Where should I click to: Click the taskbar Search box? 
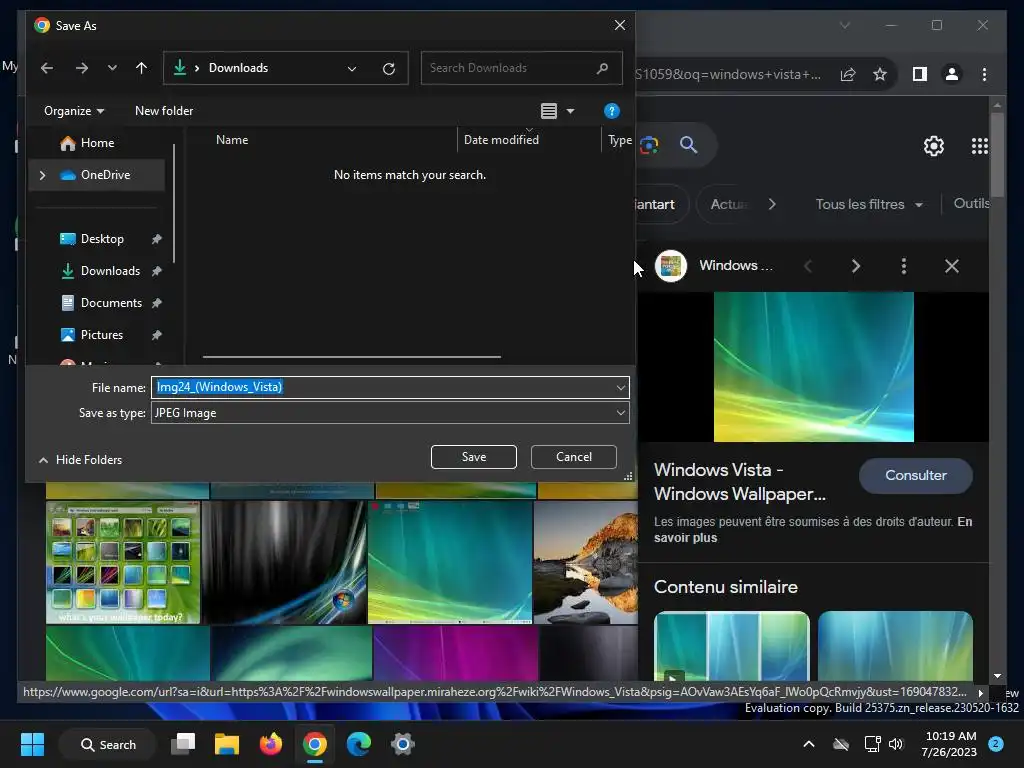click(108, 744)
